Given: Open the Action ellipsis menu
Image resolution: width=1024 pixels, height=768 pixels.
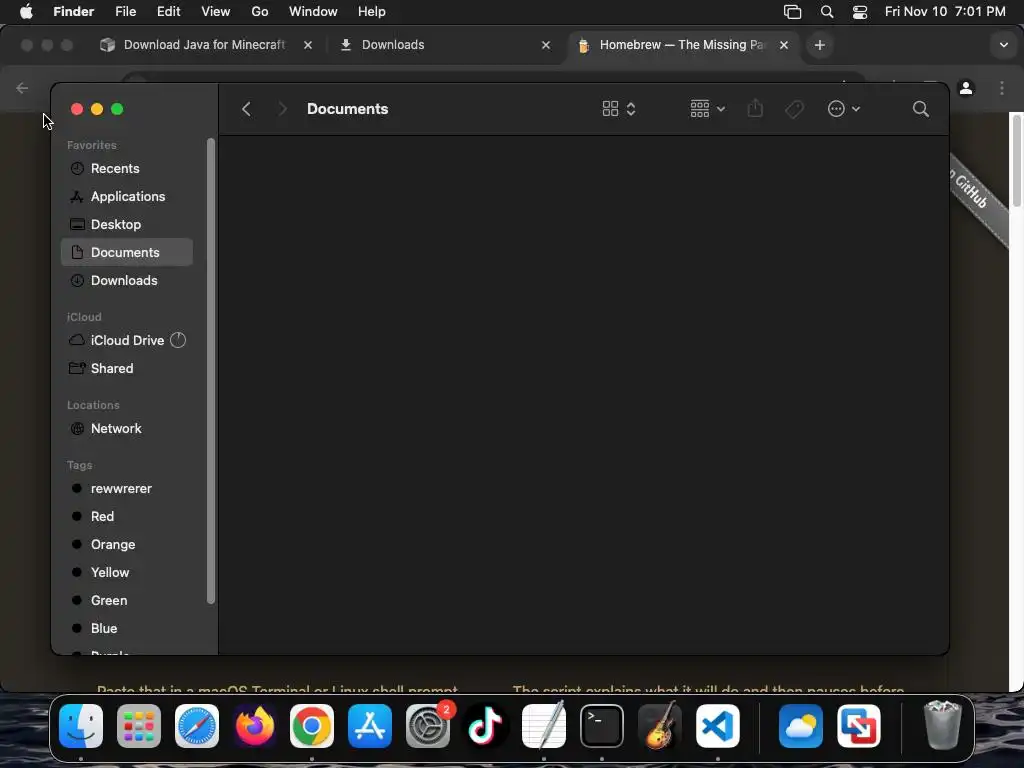Looking at the screenshot, I should tap(843, 109).
